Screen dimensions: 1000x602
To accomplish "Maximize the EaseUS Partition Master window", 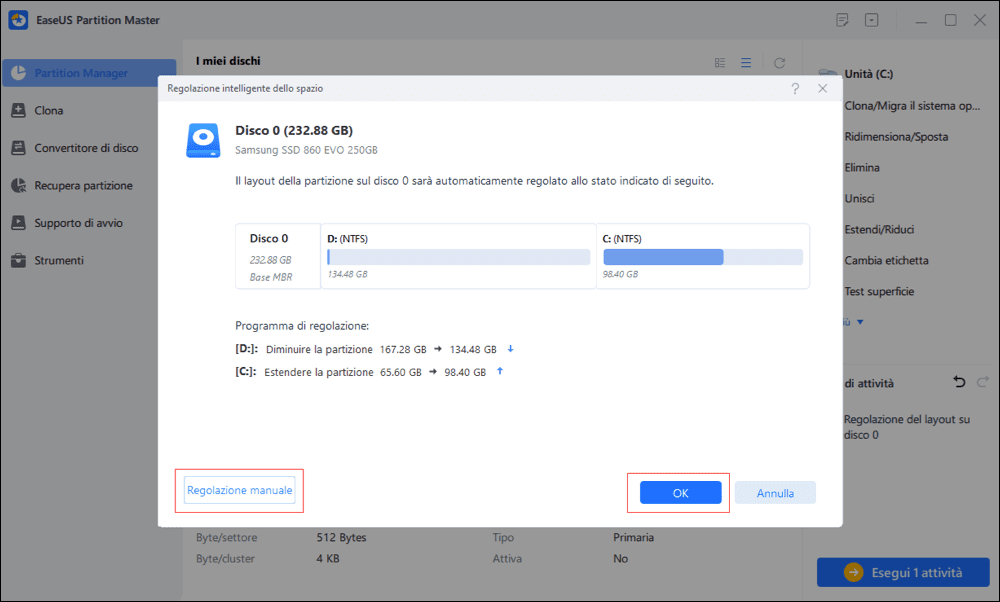I will point(950,20).
